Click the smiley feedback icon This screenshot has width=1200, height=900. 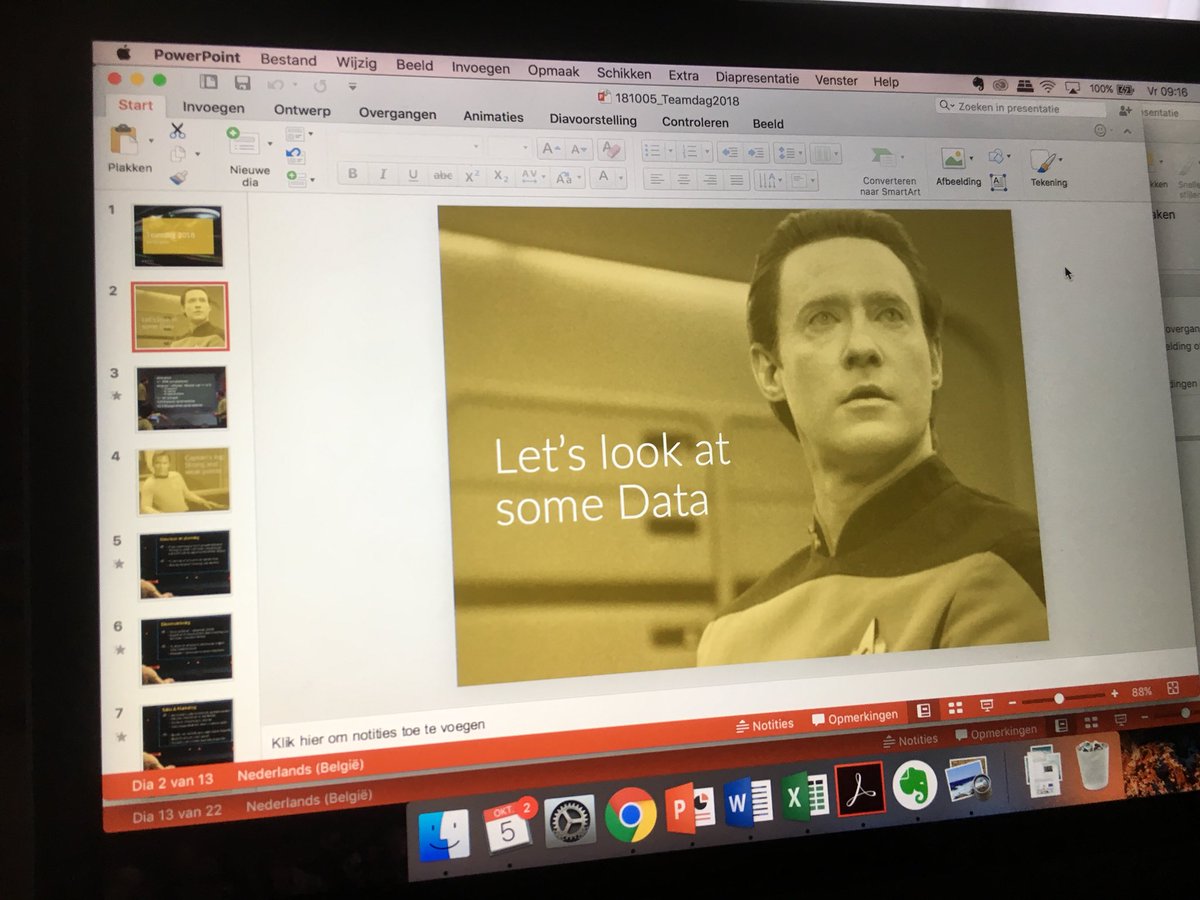click(x=1101, y=130)
